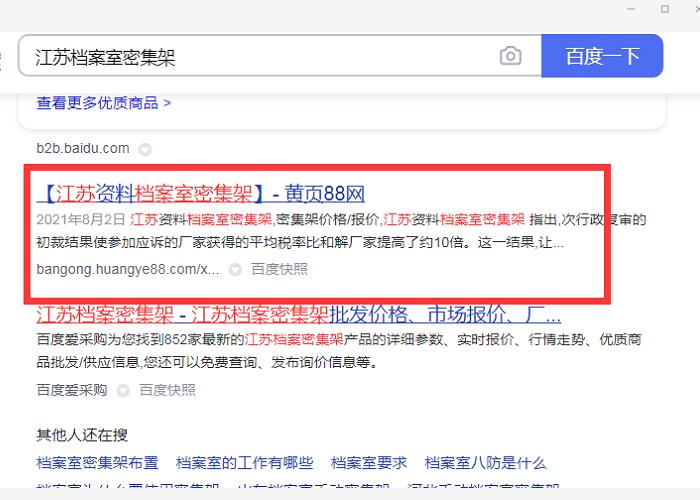Open 查看更多优质商品 link
The height and width of the screenshot is (500, 700).
point(104,103)
